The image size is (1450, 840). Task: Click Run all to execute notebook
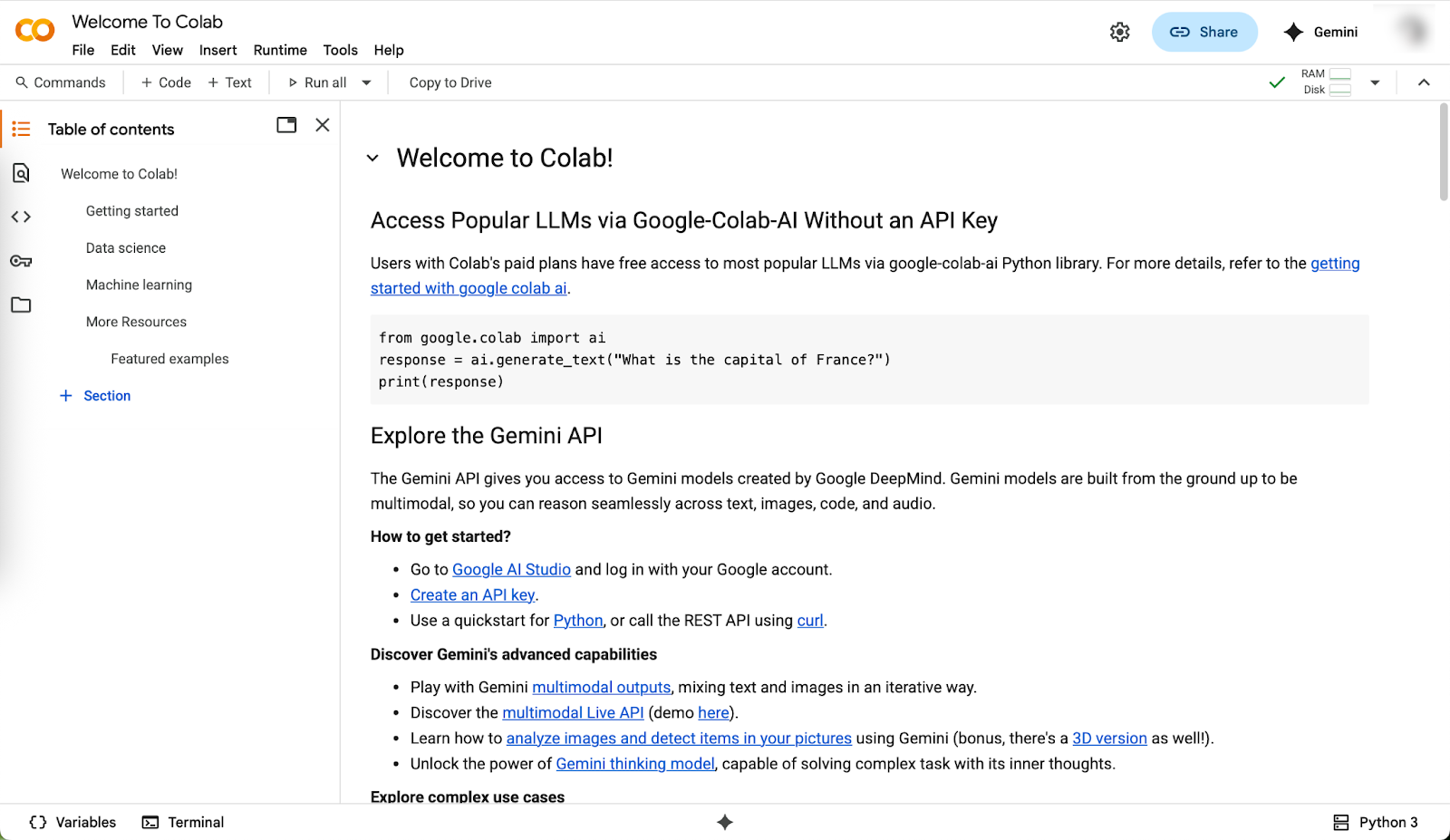coord(317,82)
